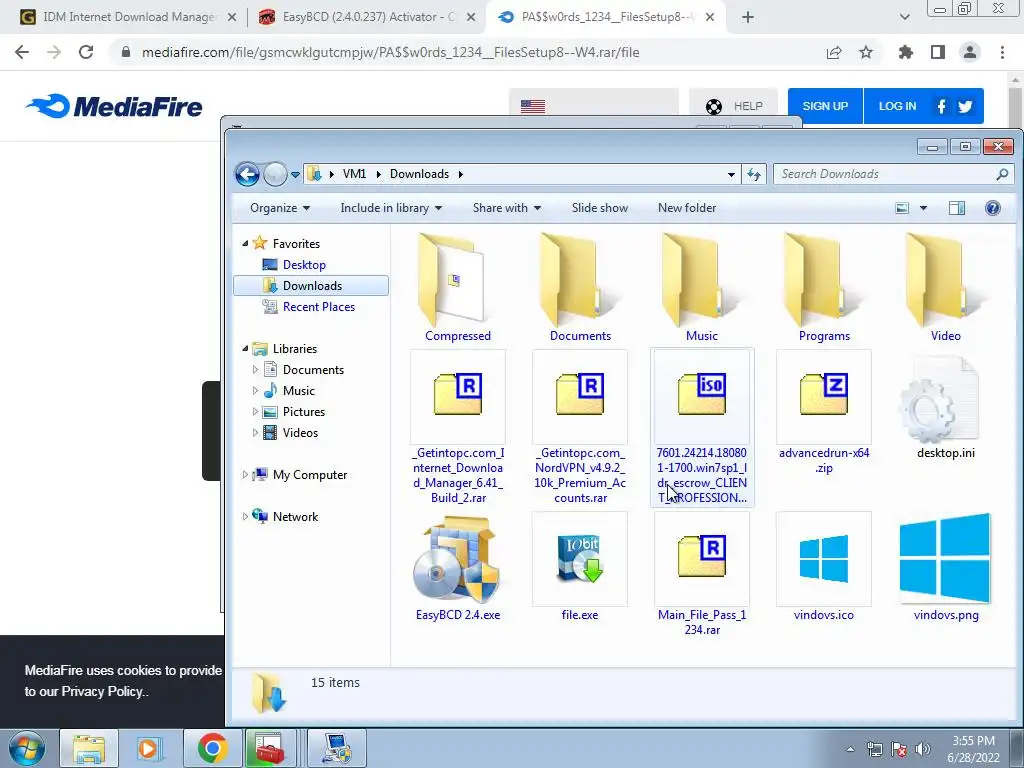The height and width of the screenshot is (768, 1024).
Task: Open recent pages dropdown beside nav arrows
Action: point(295,175)
